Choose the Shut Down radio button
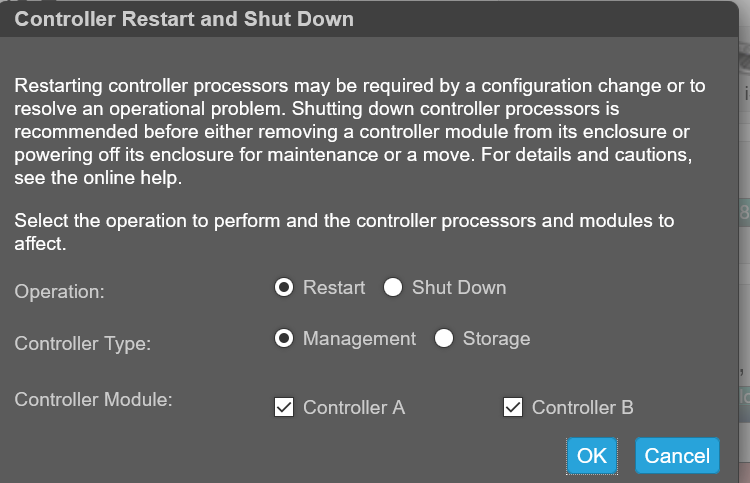 point(393,288)
